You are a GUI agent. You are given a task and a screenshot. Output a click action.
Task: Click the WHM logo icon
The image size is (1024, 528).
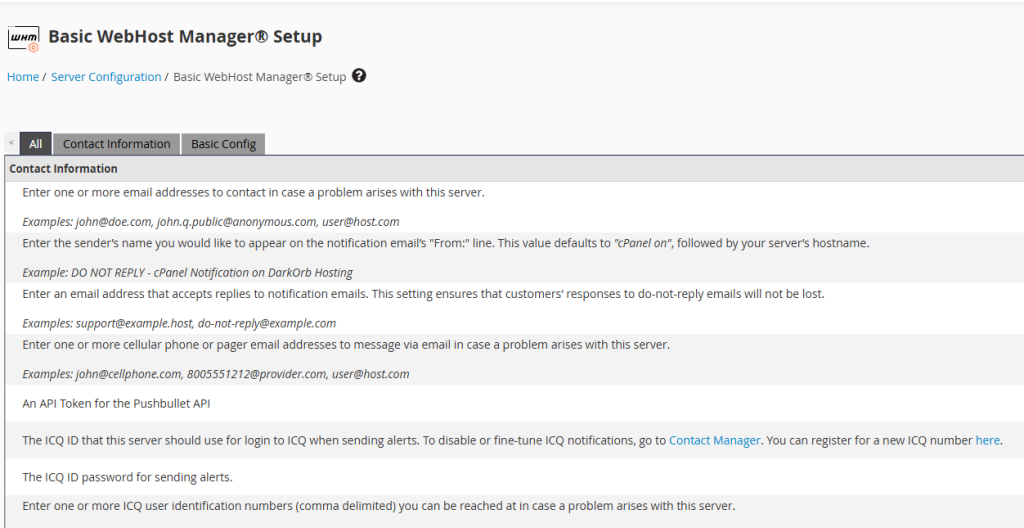click(23, 38)
